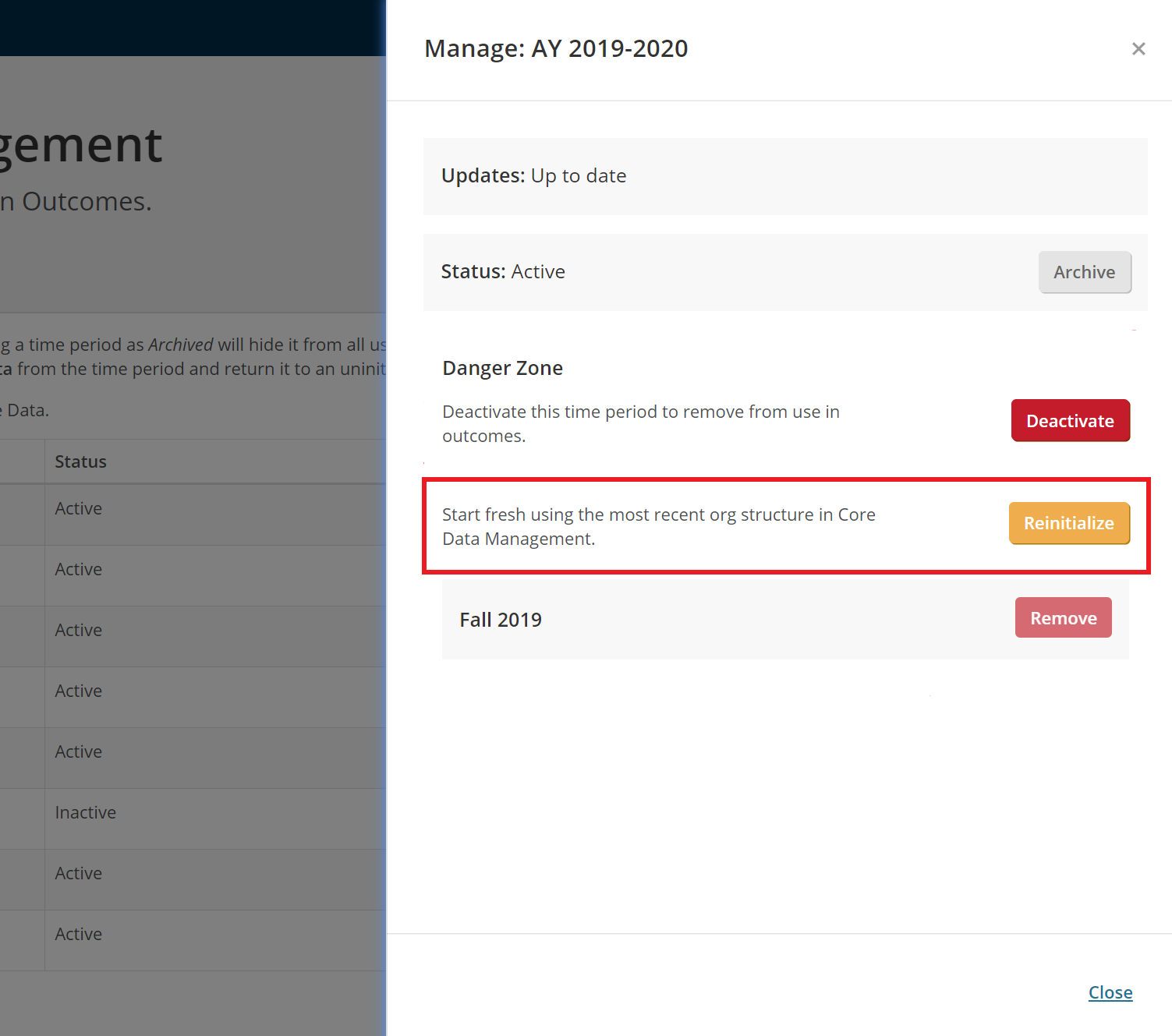Click the Status column header
1172x1036 pixels.
[80, 461]
